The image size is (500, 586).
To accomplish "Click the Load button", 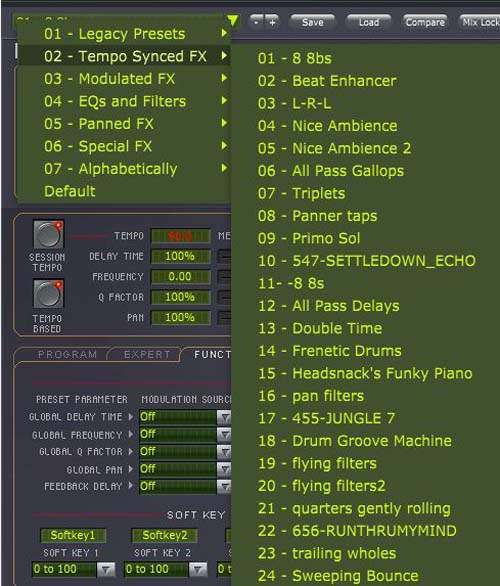I will pos(369,22).
